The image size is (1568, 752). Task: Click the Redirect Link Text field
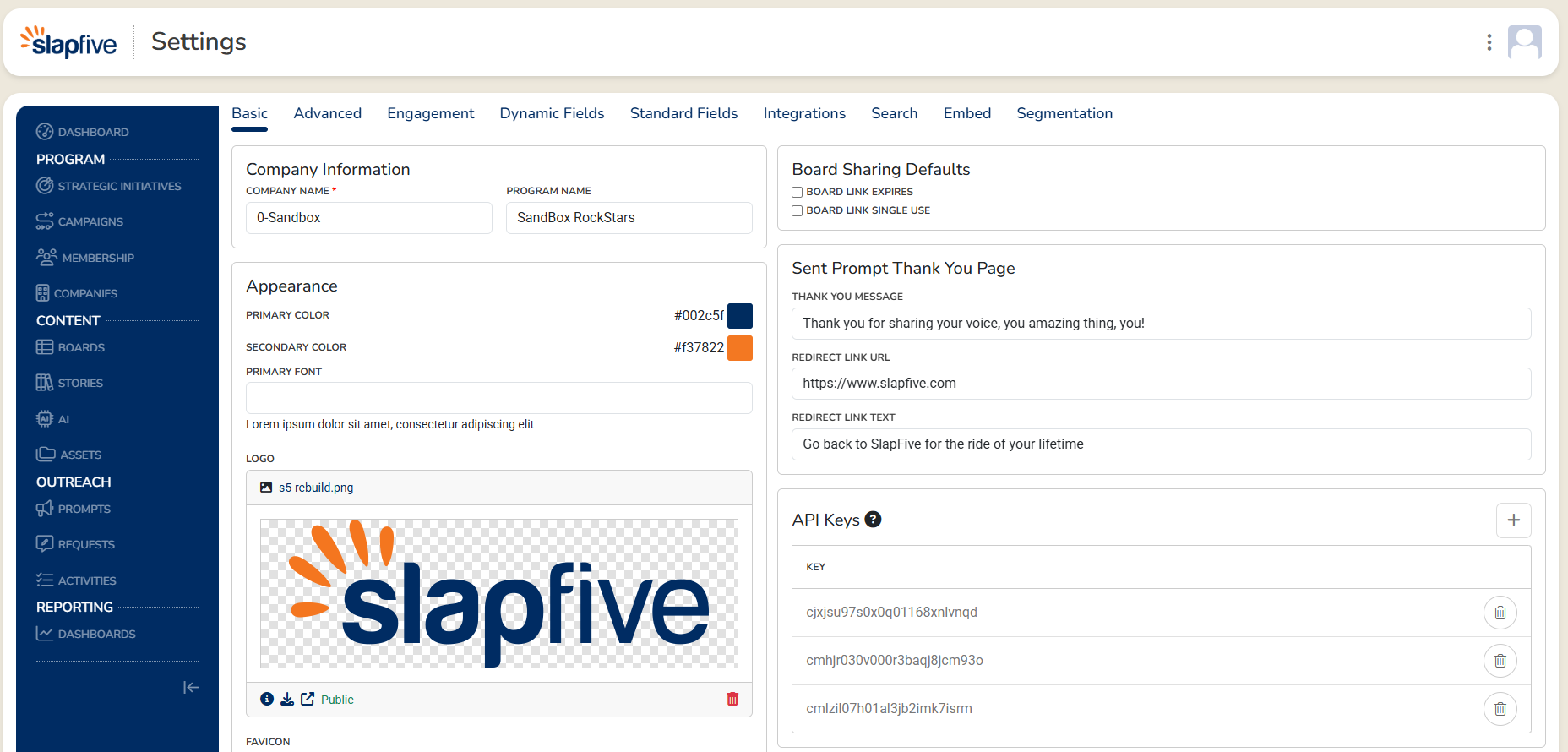(1162, 444)
